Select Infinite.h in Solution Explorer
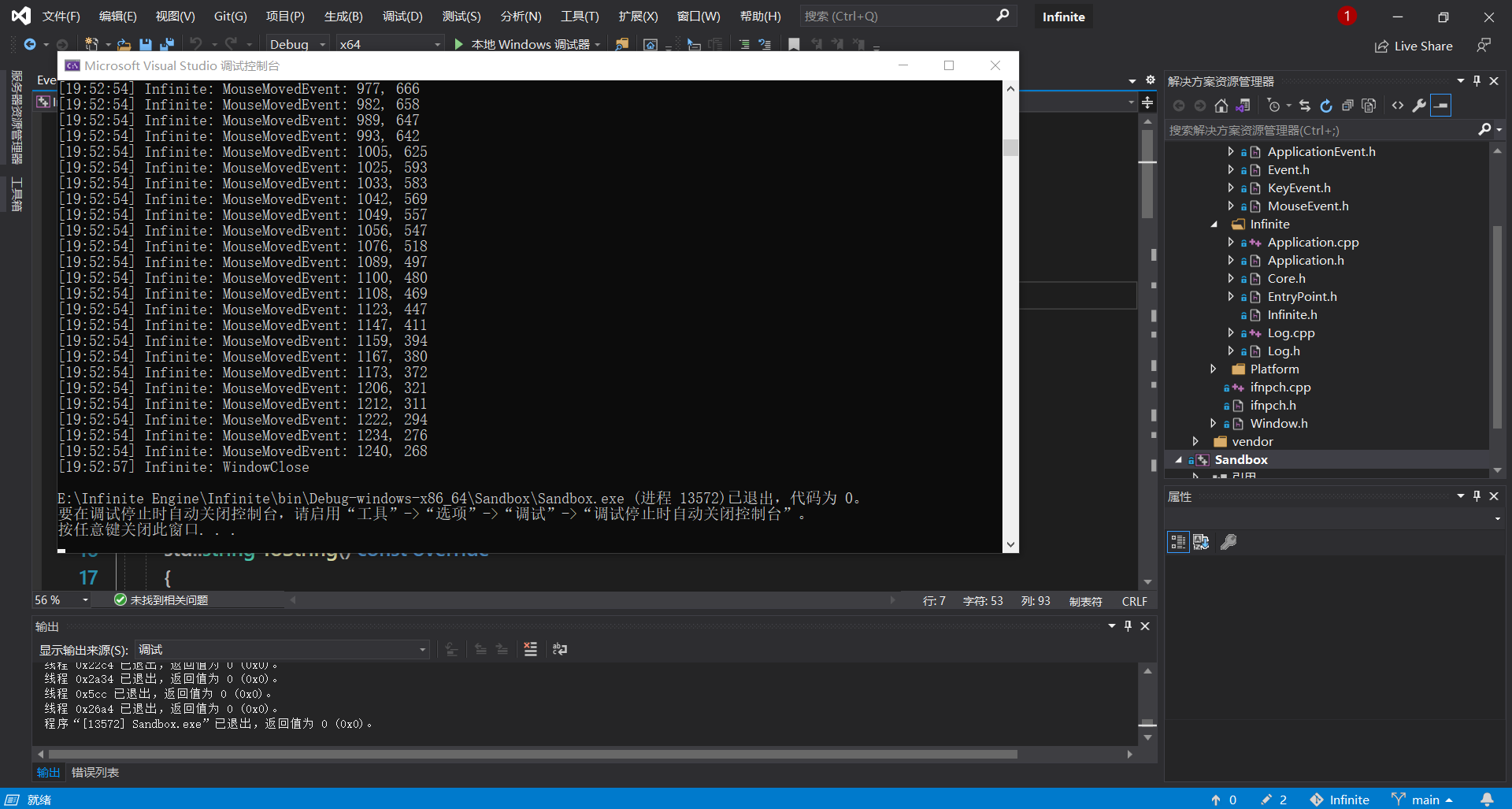Viewport: 1512px width, 809px height. 1292,315
